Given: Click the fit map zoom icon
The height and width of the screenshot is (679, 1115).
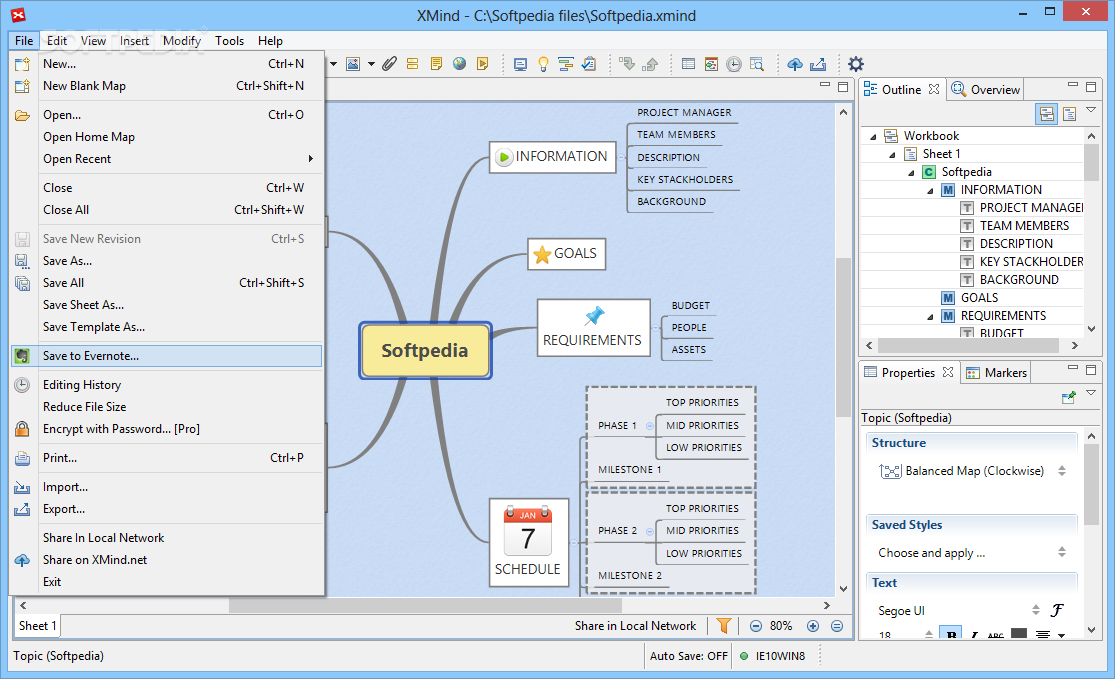Looking at the screenshot, I should coord(837,626).
